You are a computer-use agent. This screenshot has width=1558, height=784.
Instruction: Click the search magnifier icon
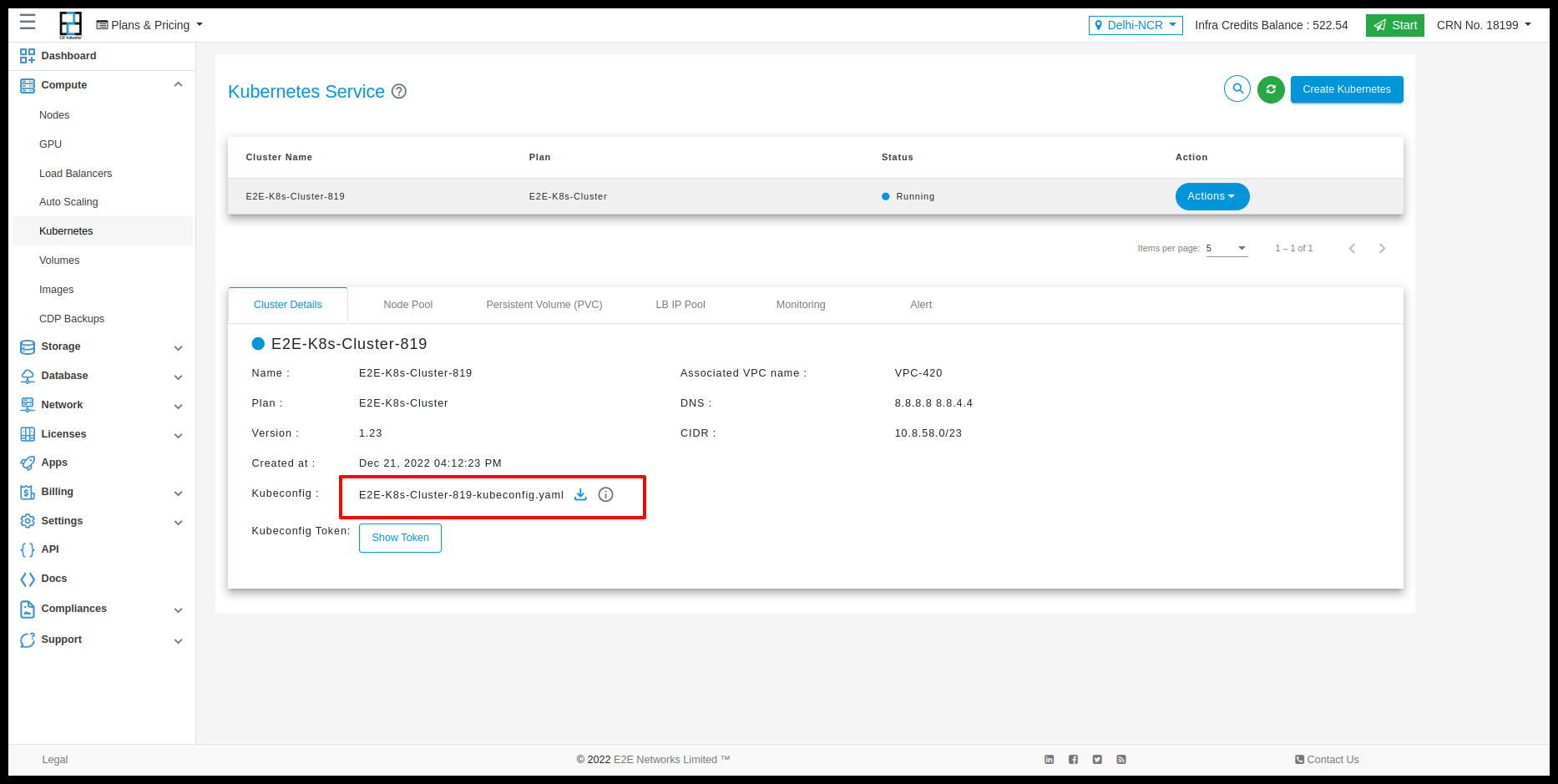(x=1237, y=89)
